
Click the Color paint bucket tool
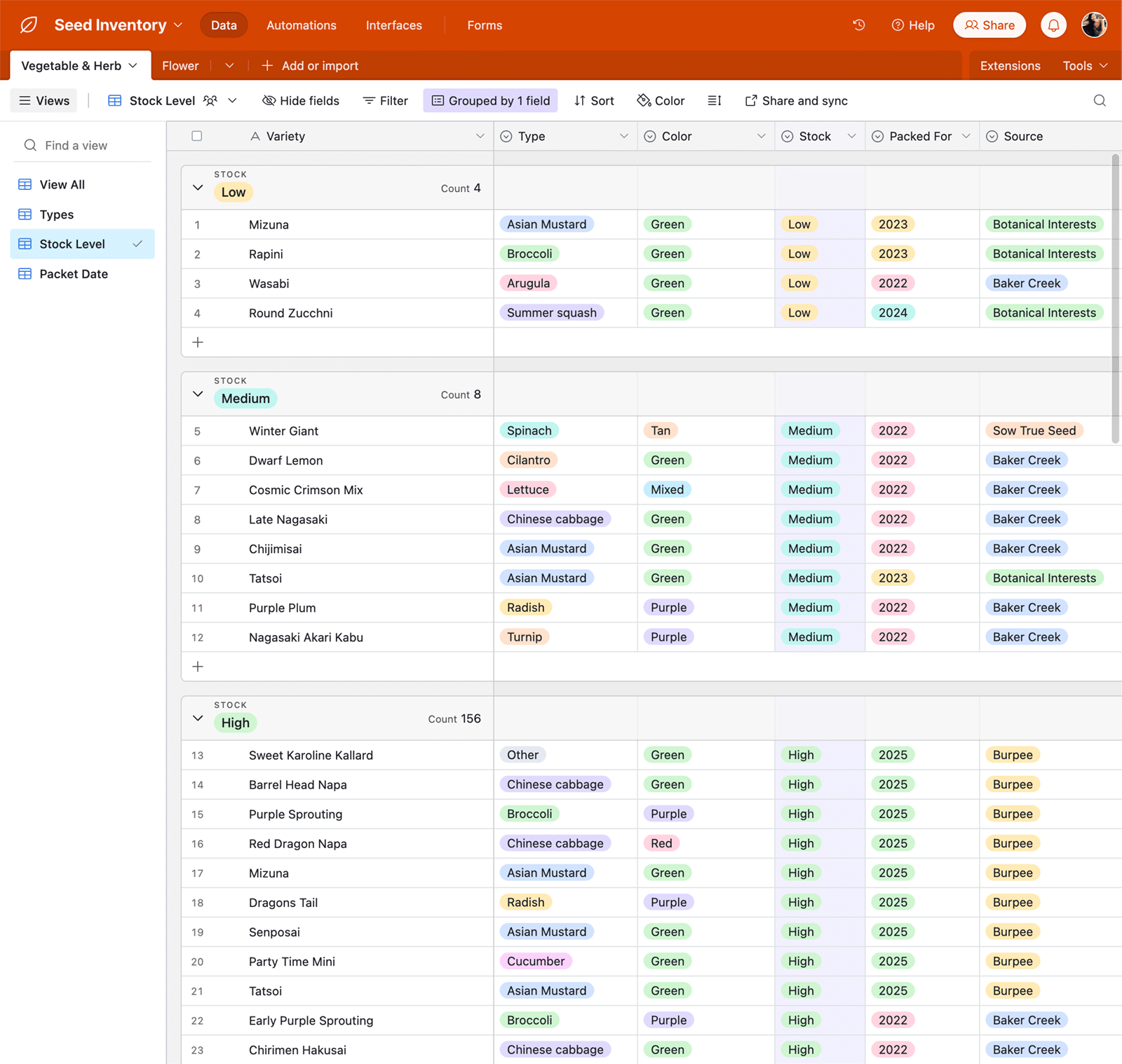click(661, 101)
